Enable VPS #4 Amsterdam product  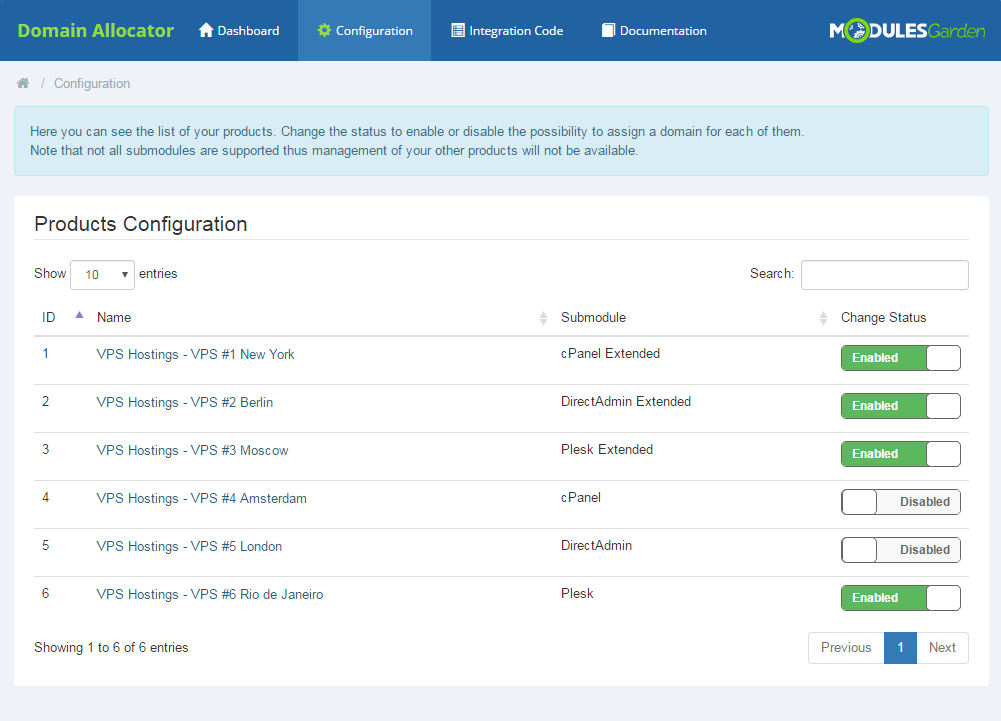coord(900,501)
